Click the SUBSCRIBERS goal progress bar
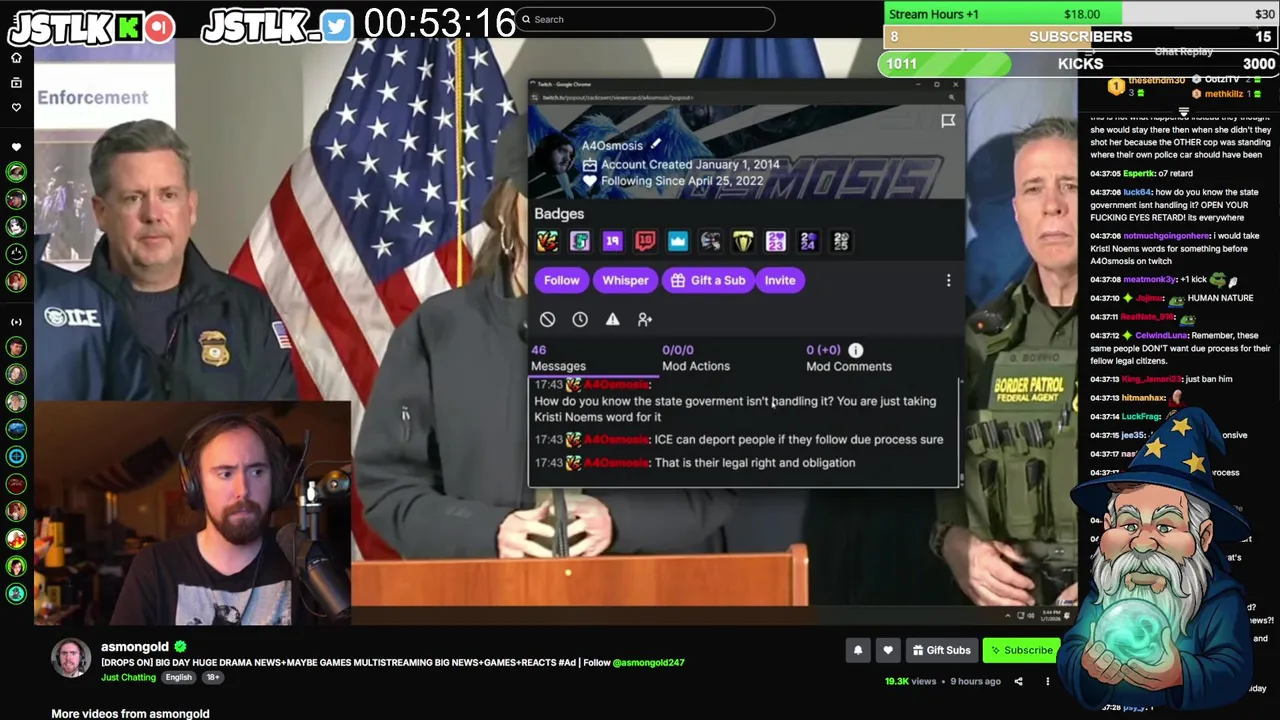Image resolution: width=1280 pixels, height=720 pixels. 1080,37
